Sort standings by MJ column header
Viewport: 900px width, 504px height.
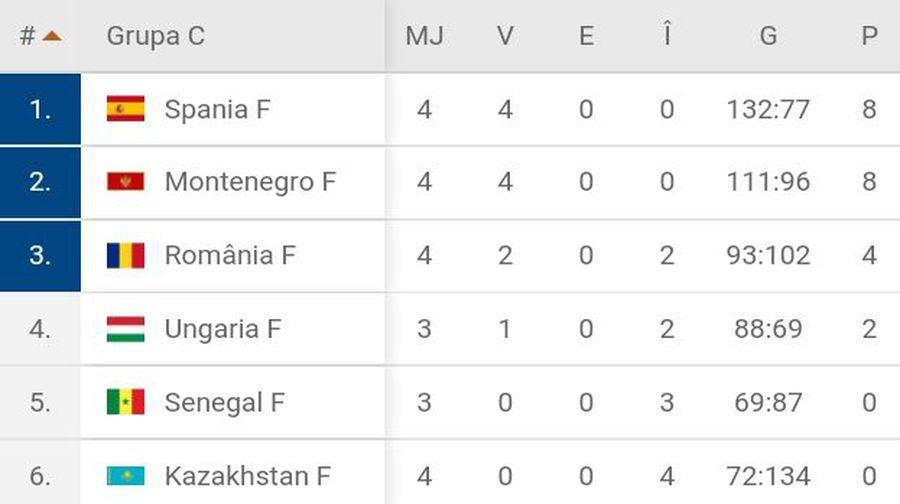(x=425, y=36)
